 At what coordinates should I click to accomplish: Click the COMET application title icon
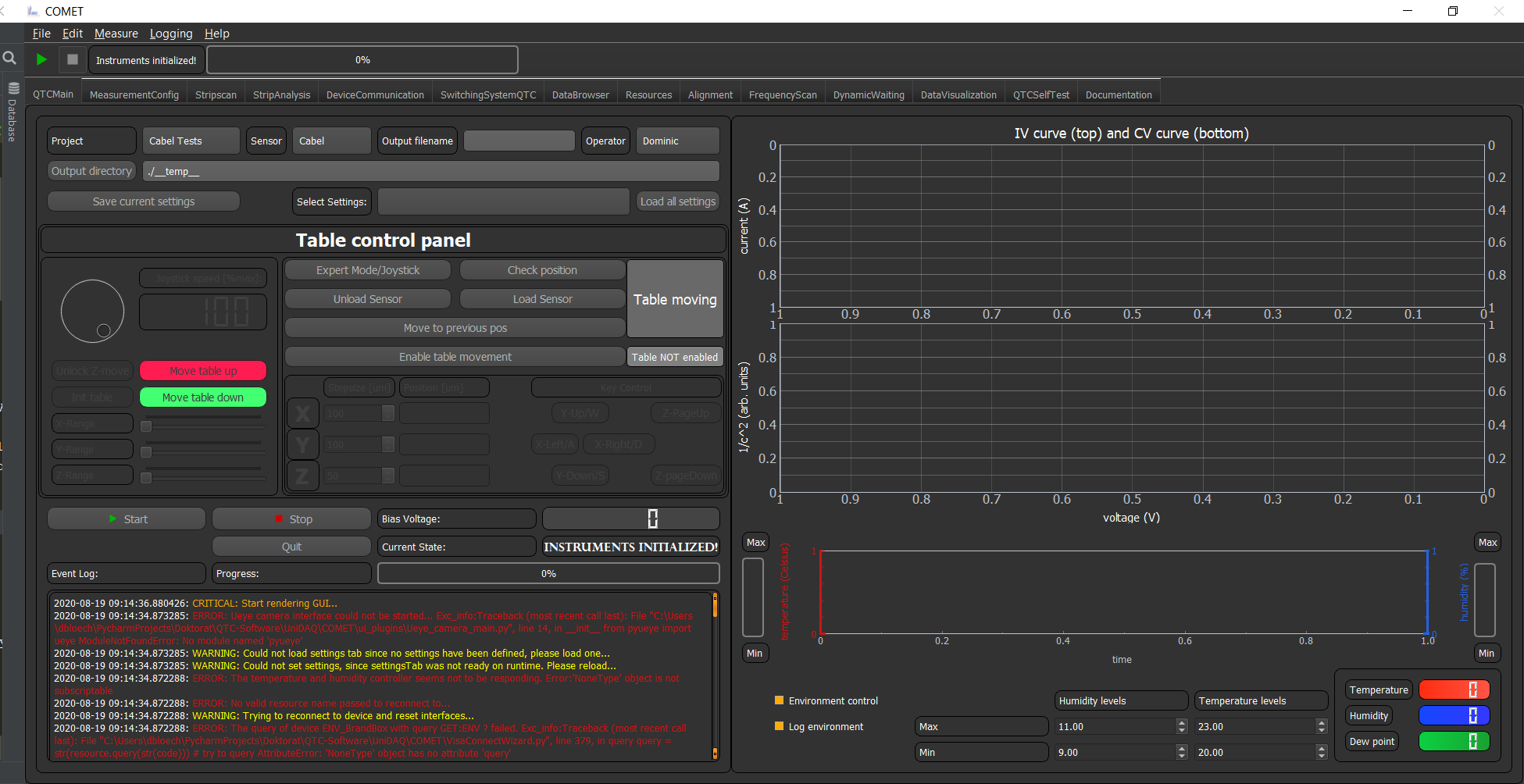coord(33,11)
